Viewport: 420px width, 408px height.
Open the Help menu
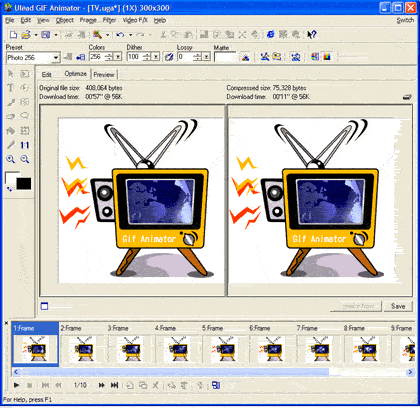(x=160, y=20)
